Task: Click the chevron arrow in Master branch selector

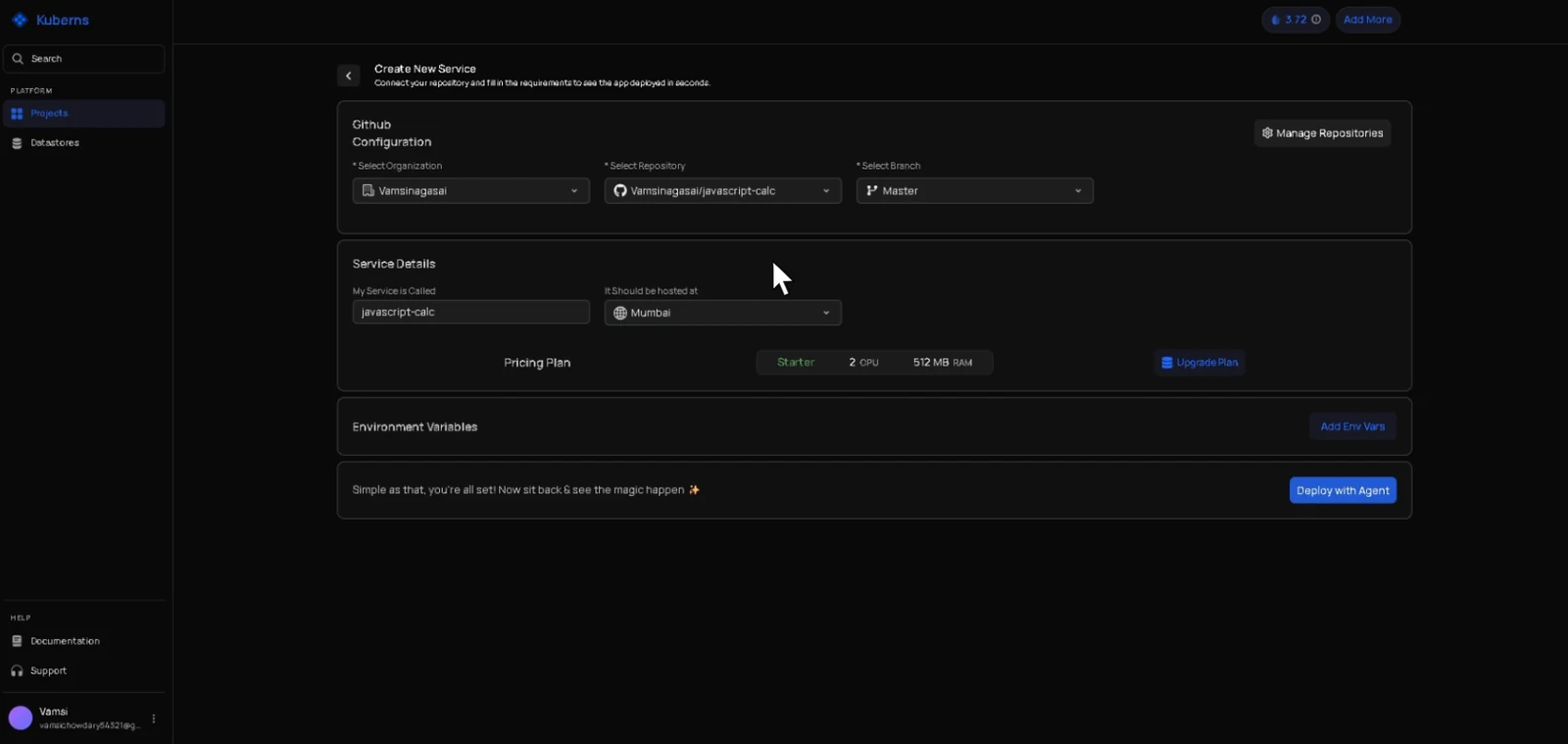Action: tap(1078, 191)
